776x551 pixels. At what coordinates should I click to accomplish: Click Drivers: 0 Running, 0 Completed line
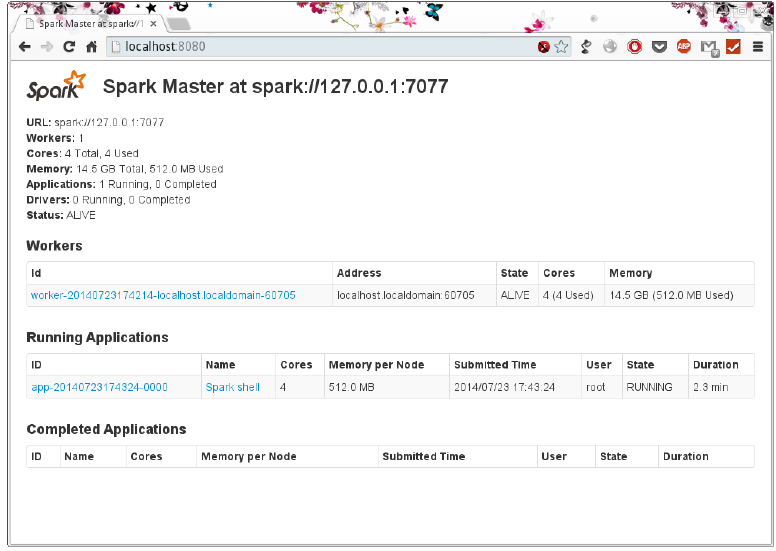(108, 200)
